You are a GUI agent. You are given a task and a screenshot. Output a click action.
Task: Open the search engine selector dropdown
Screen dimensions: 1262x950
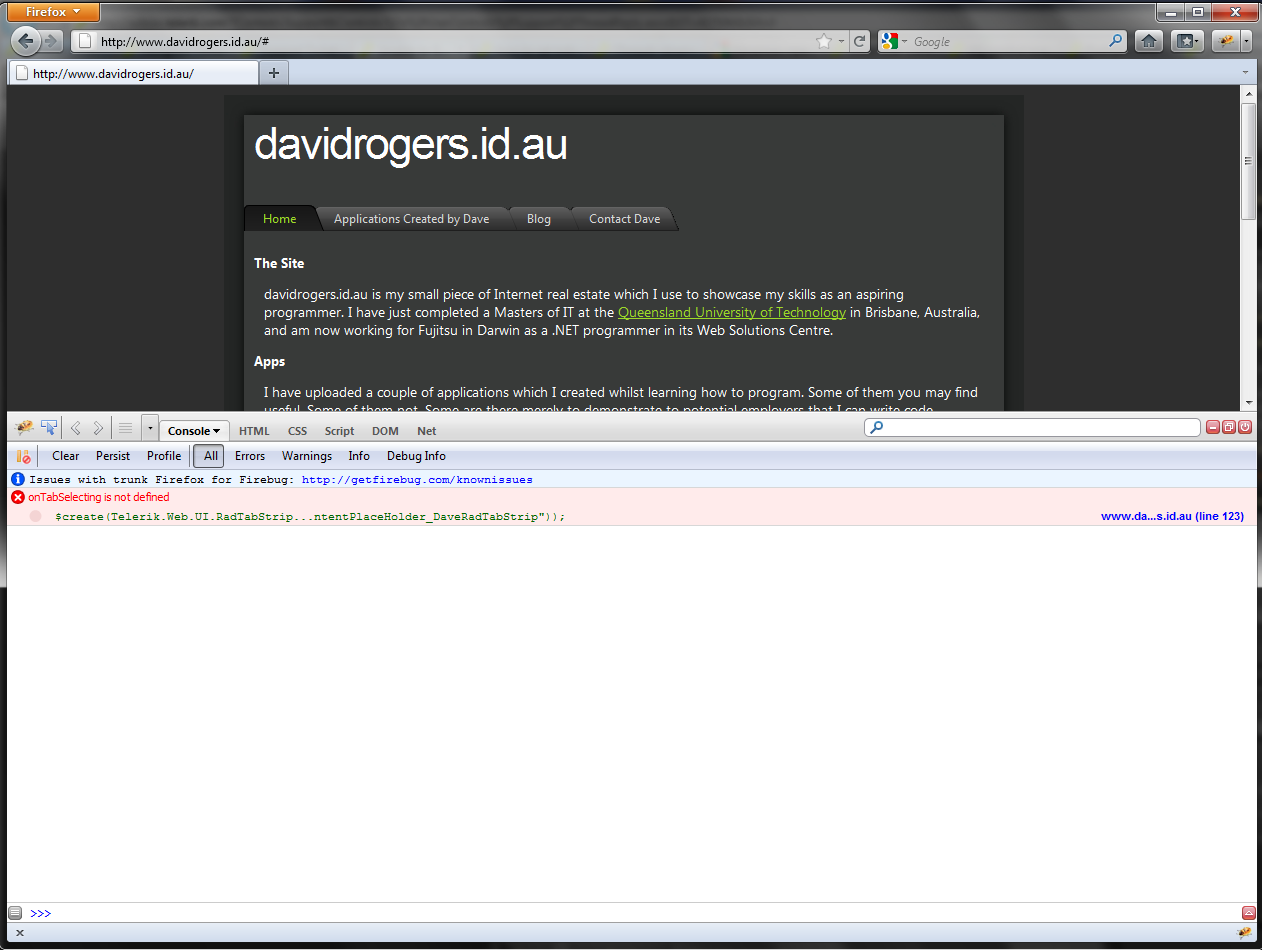point(905,42)
